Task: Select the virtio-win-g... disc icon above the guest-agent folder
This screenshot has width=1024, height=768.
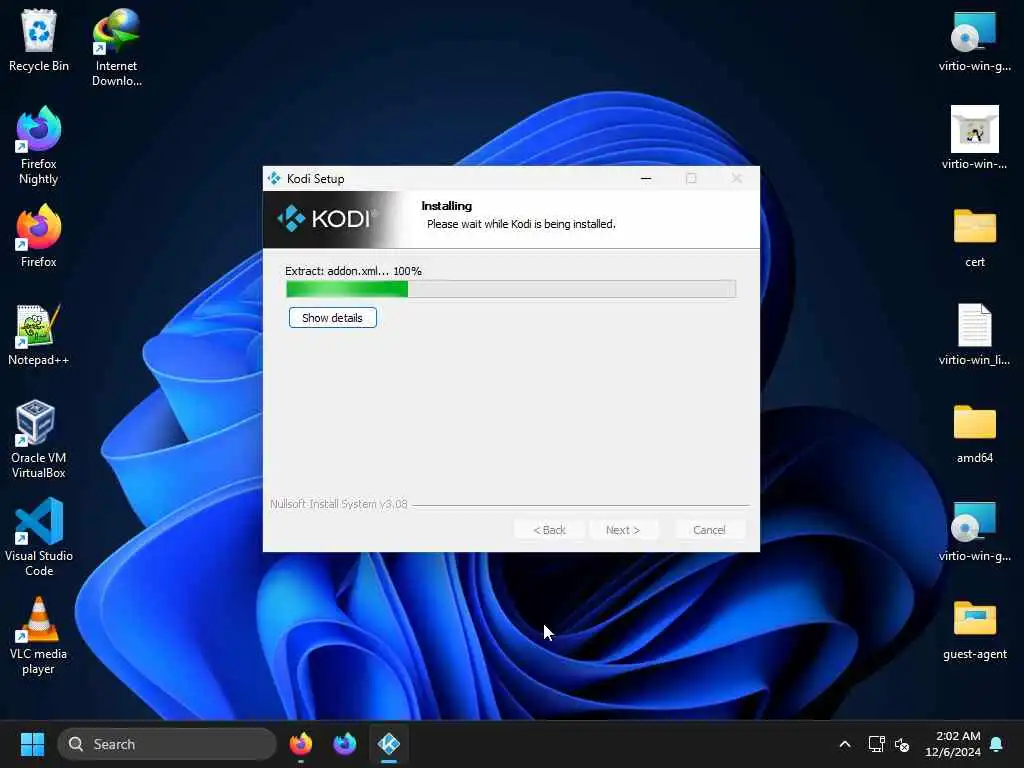Action: [974, 530]
